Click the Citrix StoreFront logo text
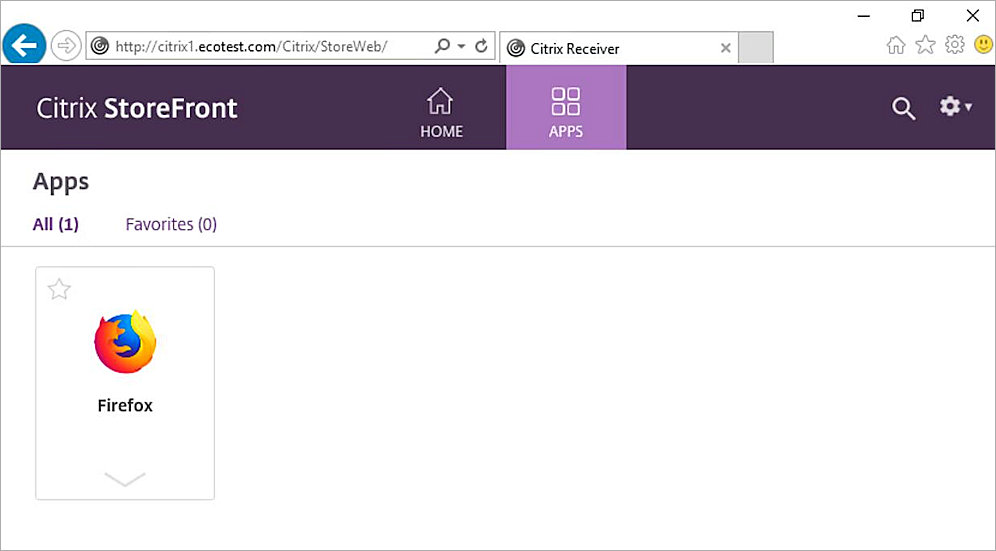The width and height of the screenshot is (996, 551). tap(137, 108)
